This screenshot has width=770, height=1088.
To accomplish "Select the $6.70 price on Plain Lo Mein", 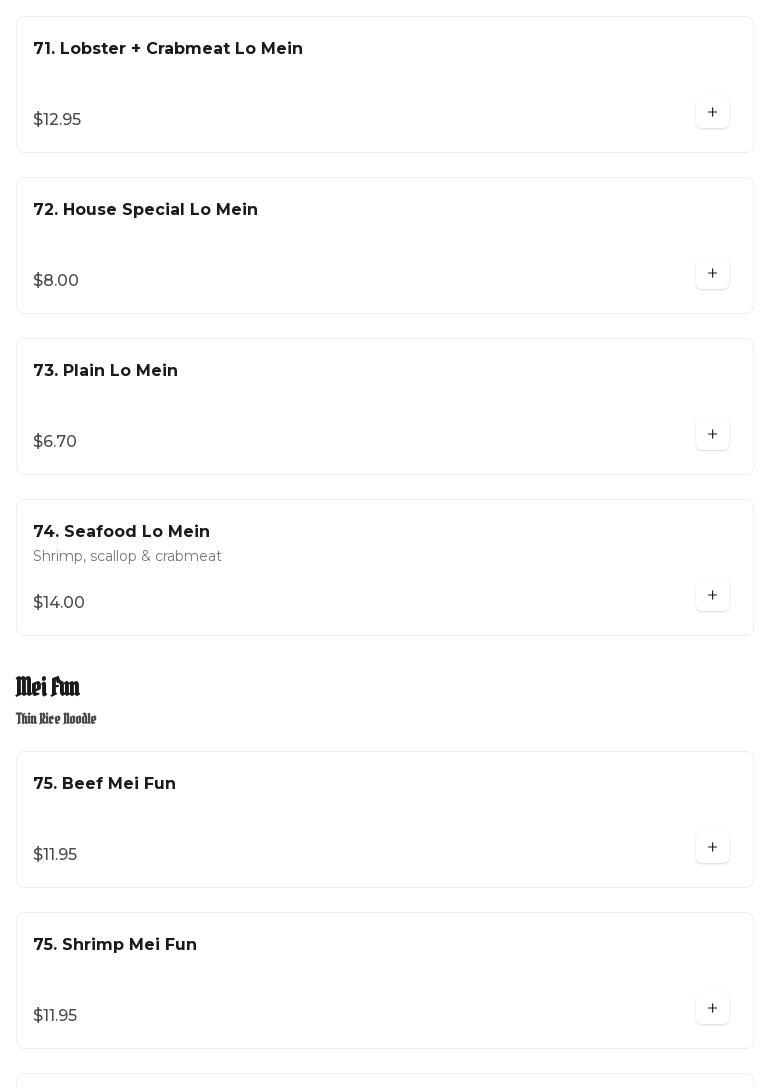I will click(55, 442).
